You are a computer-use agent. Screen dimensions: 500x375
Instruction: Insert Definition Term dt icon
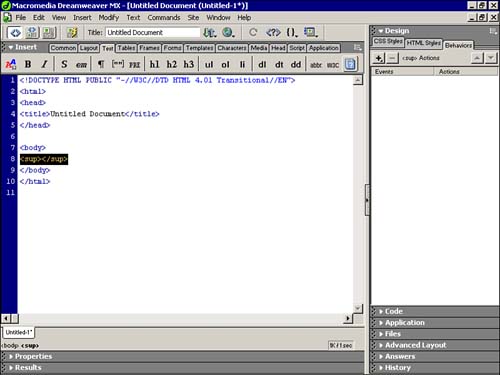279,65
